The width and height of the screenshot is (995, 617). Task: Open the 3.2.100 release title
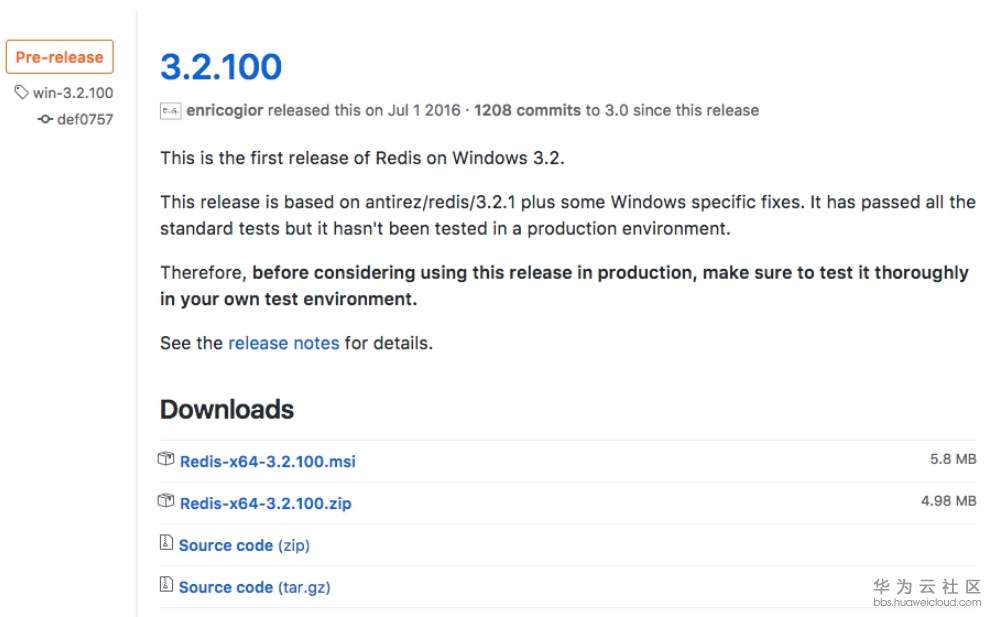(x=221, y=67)
